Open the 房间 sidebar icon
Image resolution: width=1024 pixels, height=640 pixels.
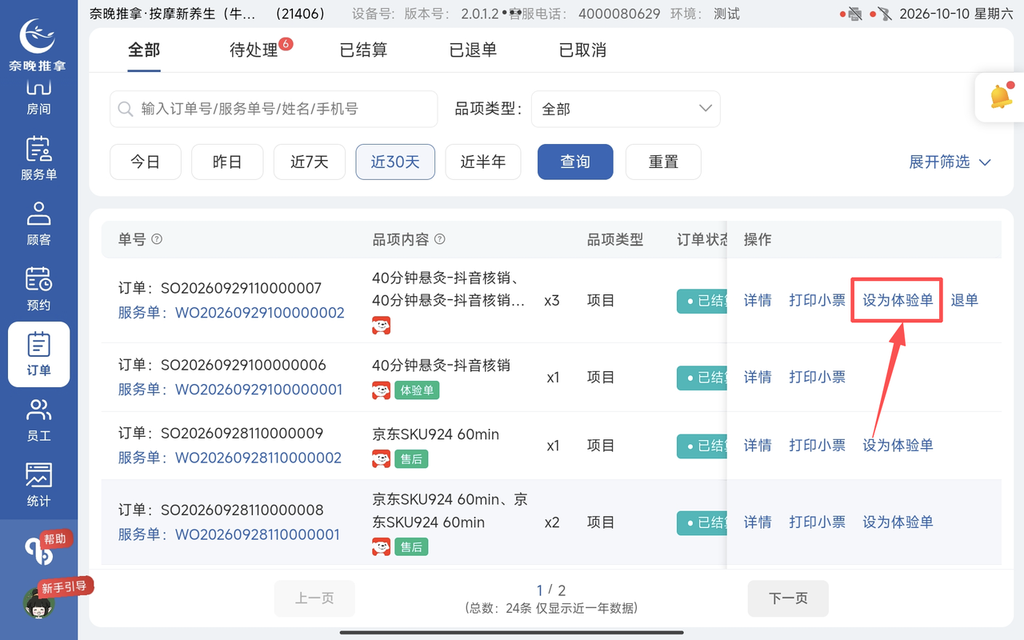tap(39, 97)
